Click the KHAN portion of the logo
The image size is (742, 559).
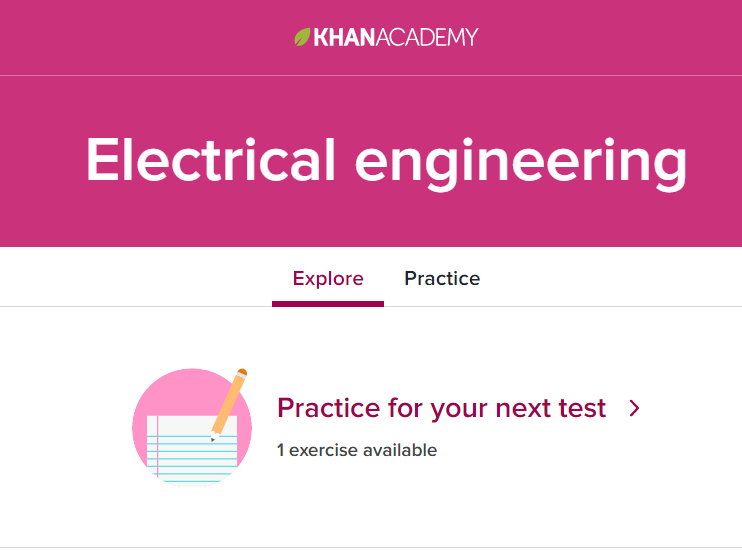point(344,37)
